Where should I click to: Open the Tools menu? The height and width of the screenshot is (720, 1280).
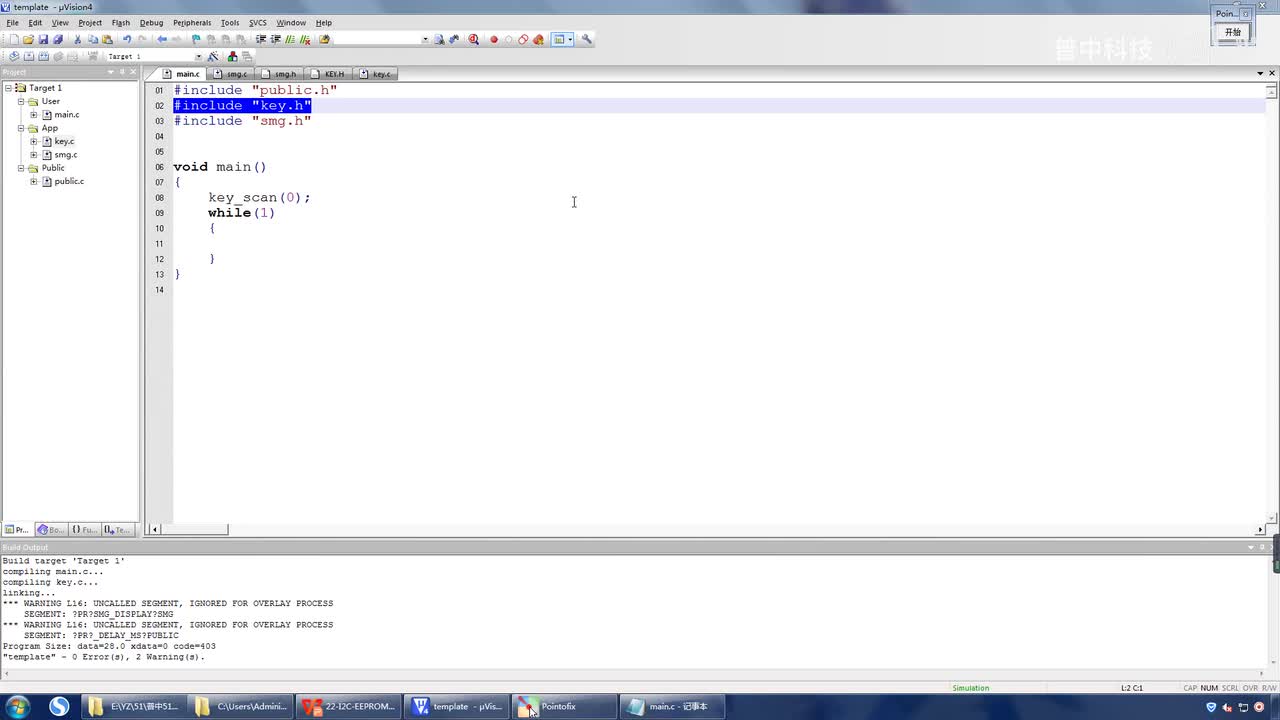click(230, 22)
